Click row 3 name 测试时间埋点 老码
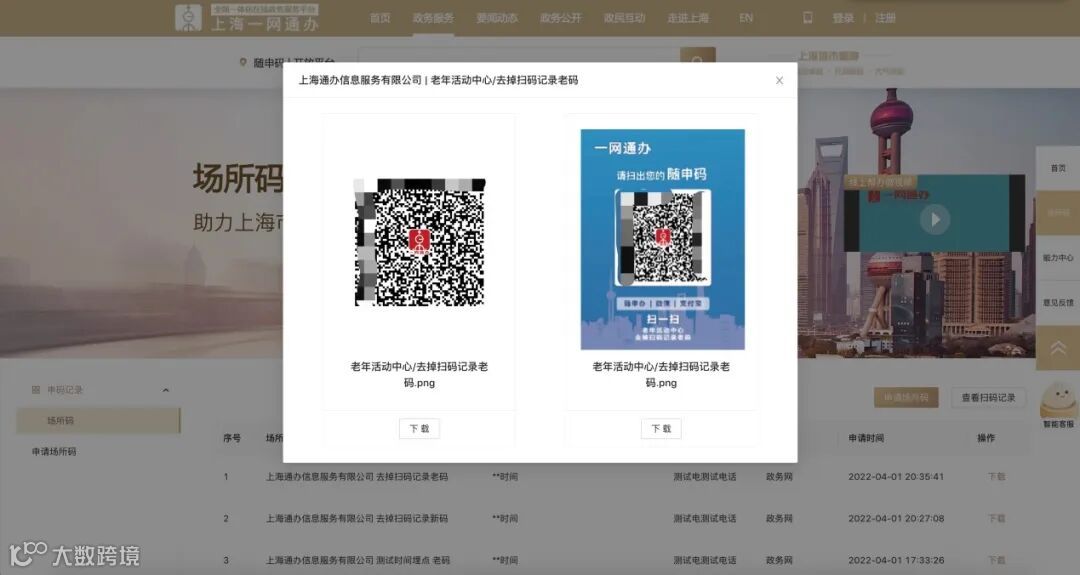The width and height of the screenshot is (1080, 575). point(413,561)
